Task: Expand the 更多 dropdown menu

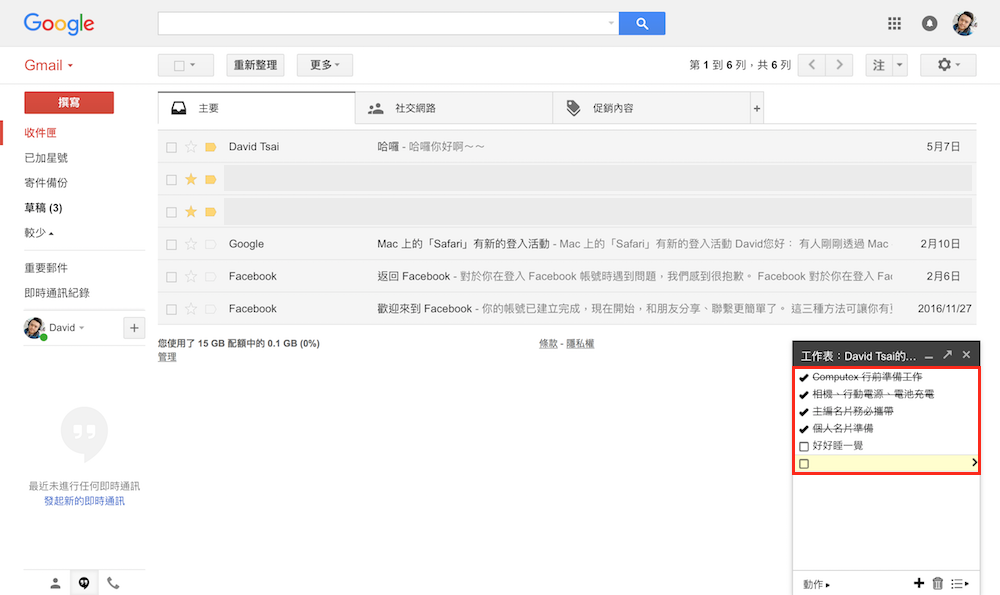Action: point(324,65)
